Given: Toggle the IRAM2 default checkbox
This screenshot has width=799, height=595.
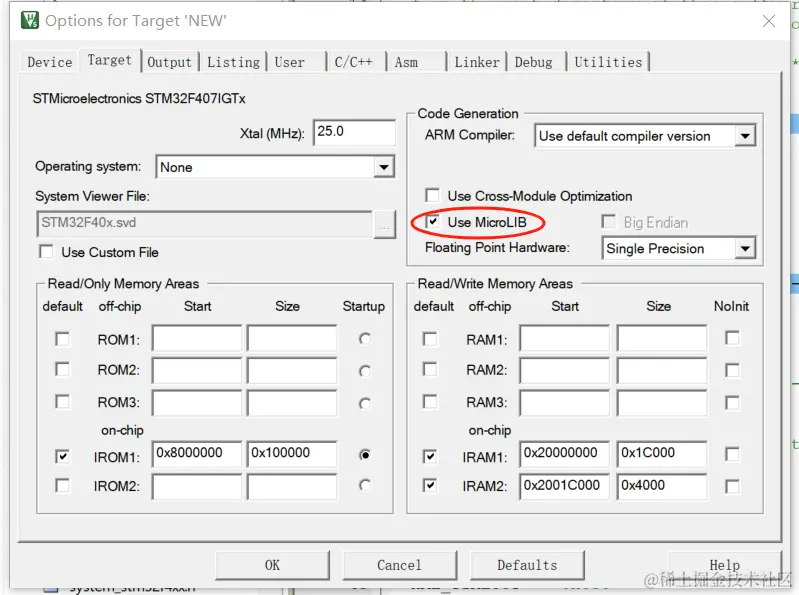Looking at the screenshot, I should click(430, 485).
